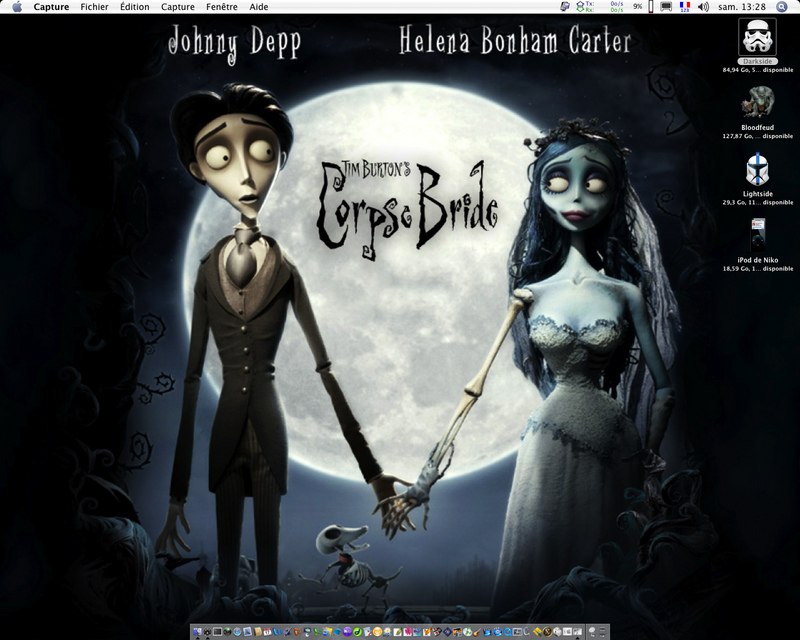Open the black screen Dock icon
The width and height of the screenshot is (800, 640).
[217, 632]
